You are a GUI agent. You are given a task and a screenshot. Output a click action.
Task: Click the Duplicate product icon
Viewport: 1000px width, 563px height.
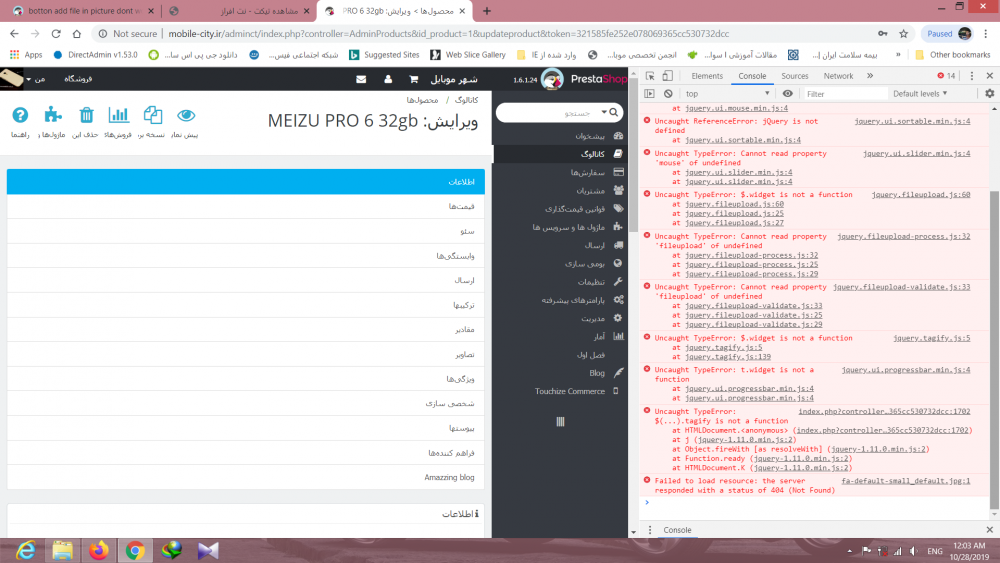point(152,115)
